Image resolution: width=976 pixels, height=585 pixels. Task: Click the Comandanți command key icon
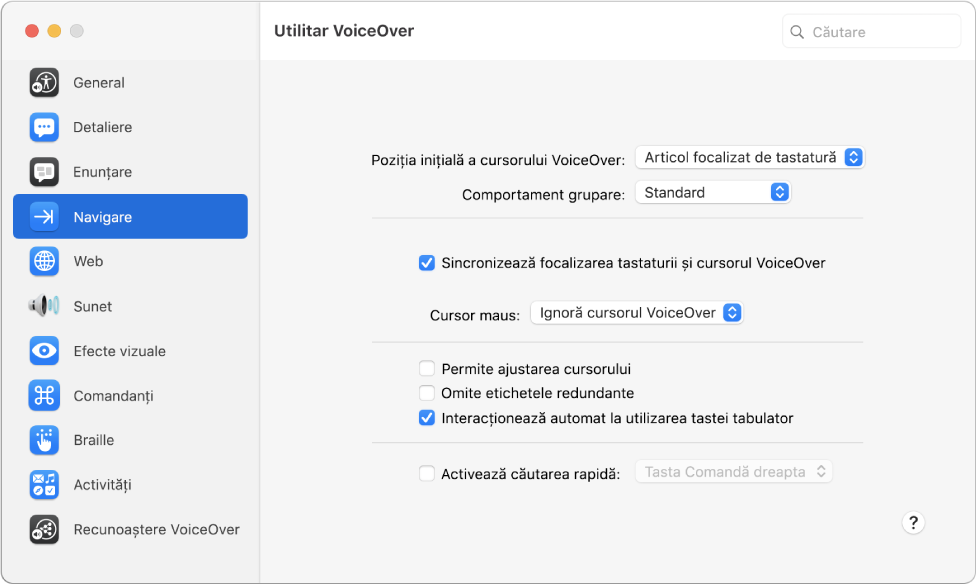tap(44, 396)
